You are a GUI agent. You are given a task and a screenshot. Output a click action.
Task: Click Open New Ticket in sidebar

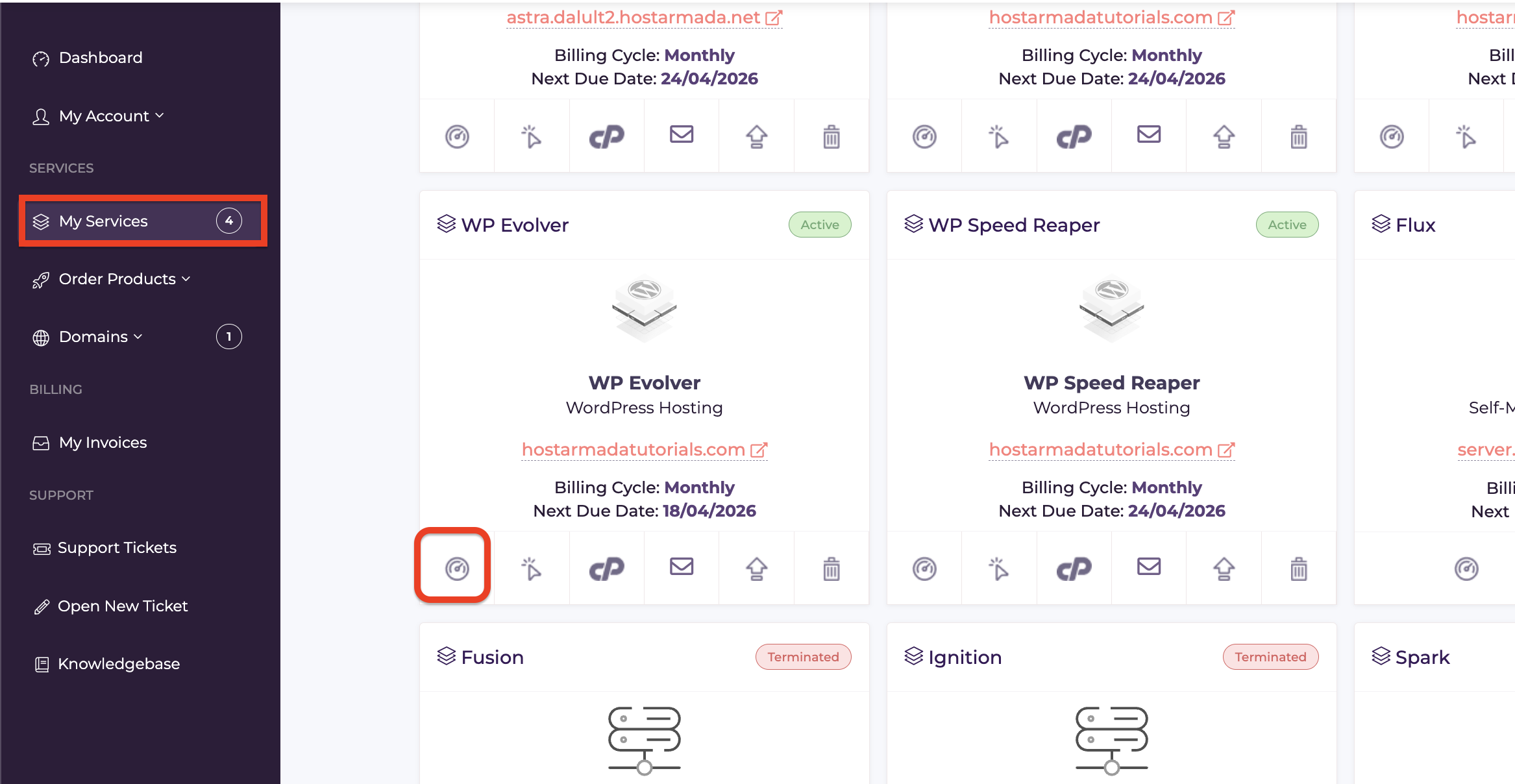(x=122, y=606)
